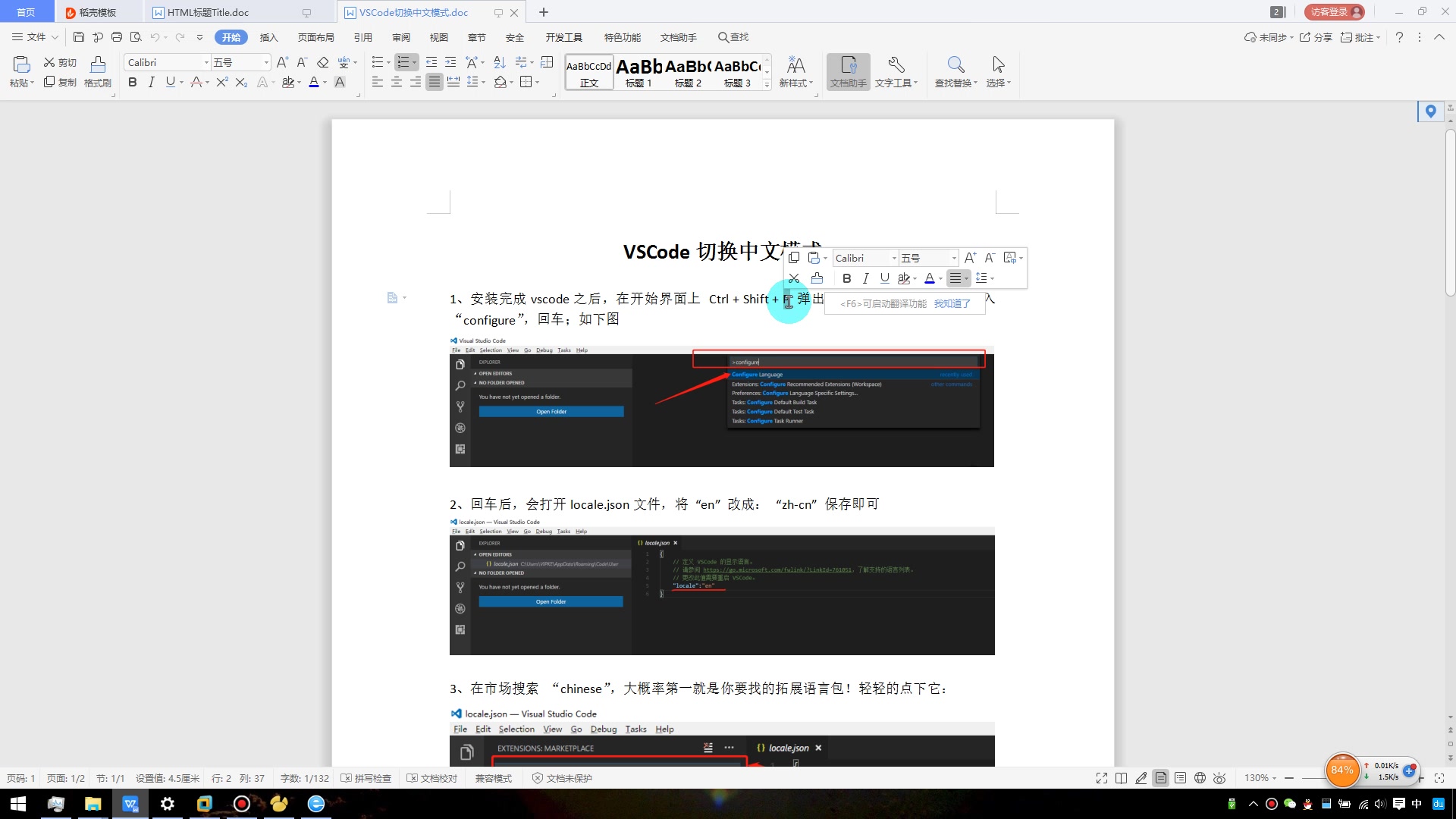Open the 130% zoom level dropdown
Viewport: 1456px width, 819px height.
(1260, 778)
